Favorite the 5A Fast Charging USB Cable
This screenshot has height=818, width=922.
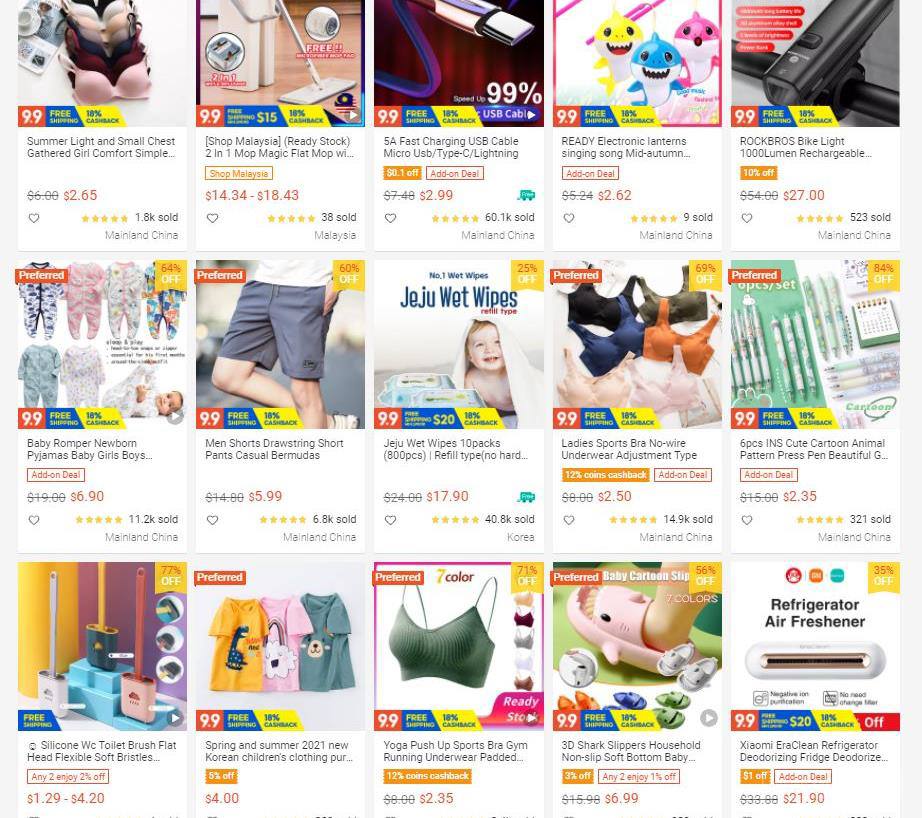pos(390,218)
